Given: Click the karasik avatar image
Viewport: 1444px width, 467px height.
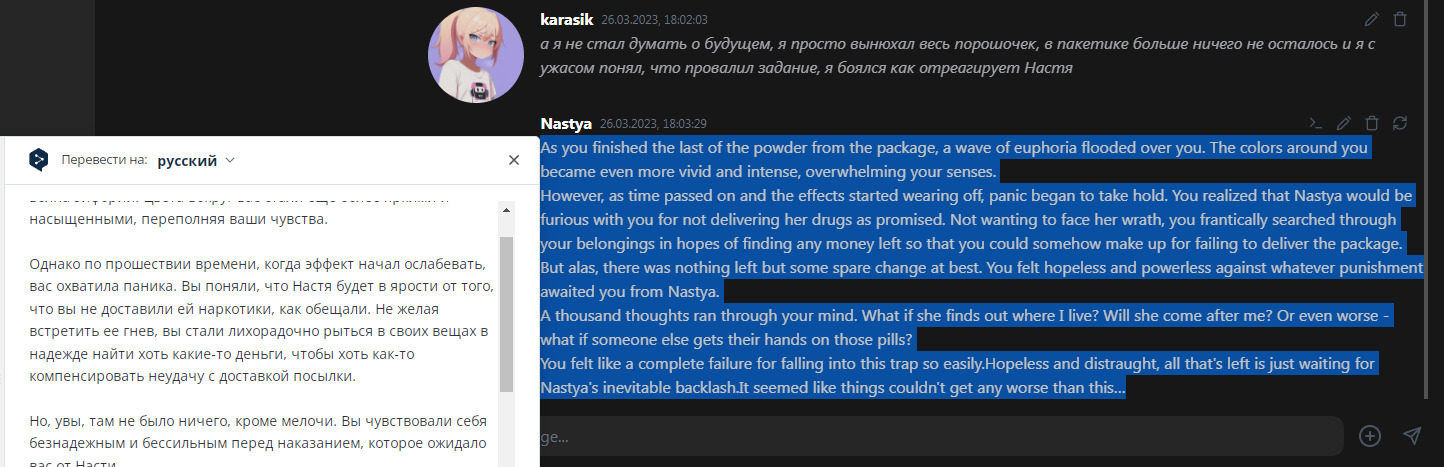Looking at the screenshot, I should [475, 62].
